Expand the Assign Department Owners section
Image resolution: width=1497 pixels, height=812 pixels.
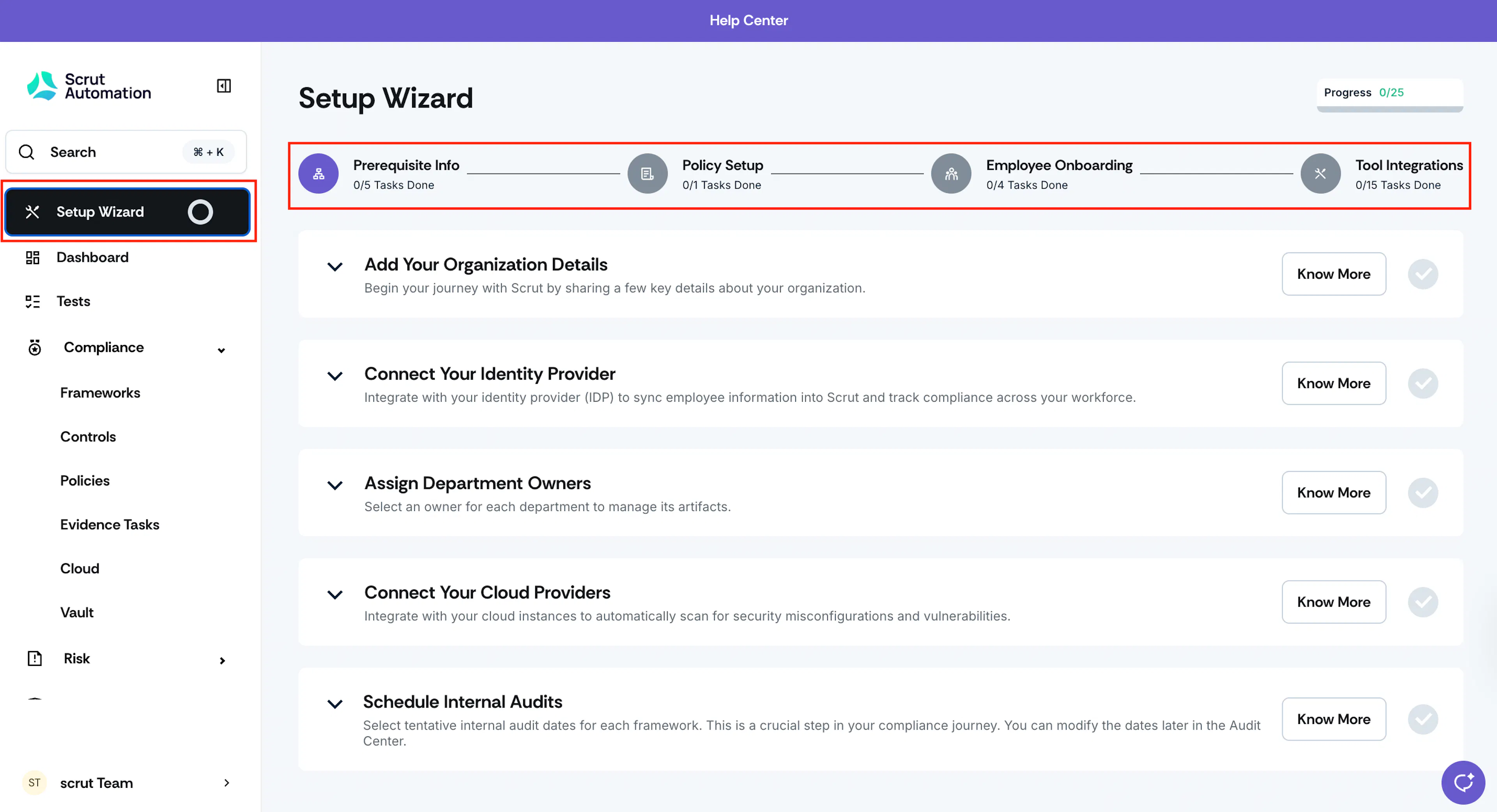pos(335,485)
